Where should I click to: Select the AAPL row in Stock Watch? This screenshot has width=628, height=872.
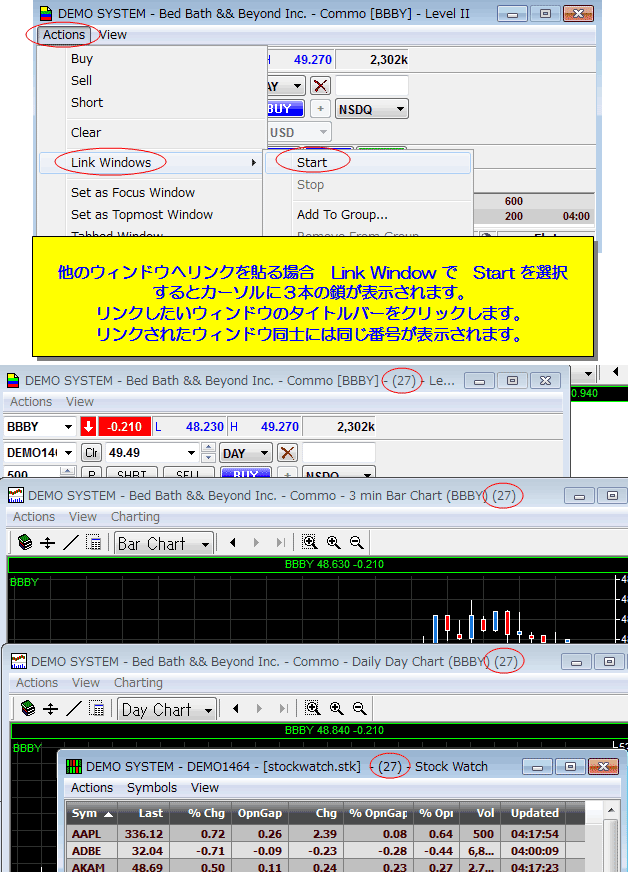(x=325, y=834)
